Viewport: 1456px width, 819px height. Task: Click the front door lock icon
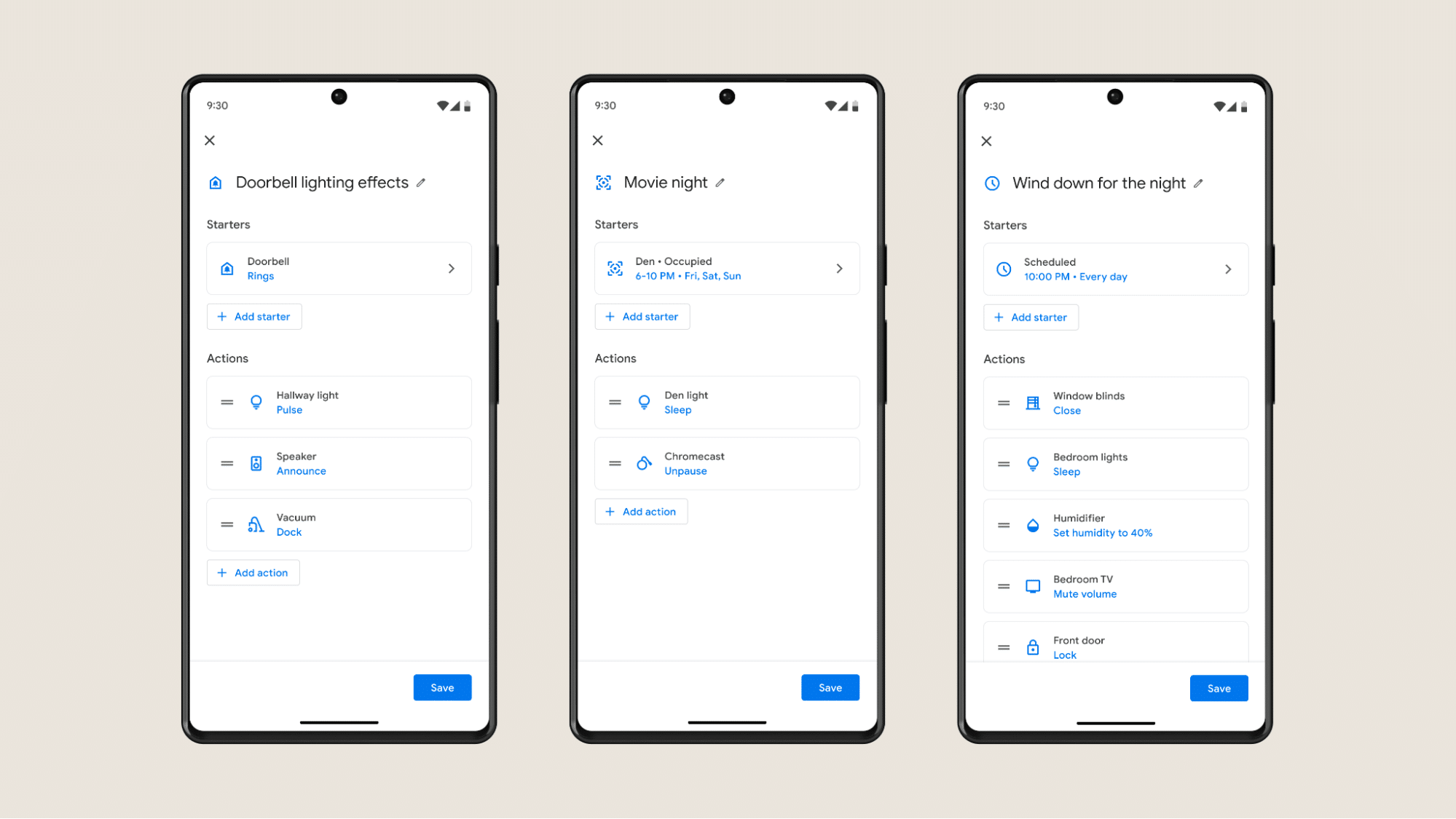(x=1033, y=646)
